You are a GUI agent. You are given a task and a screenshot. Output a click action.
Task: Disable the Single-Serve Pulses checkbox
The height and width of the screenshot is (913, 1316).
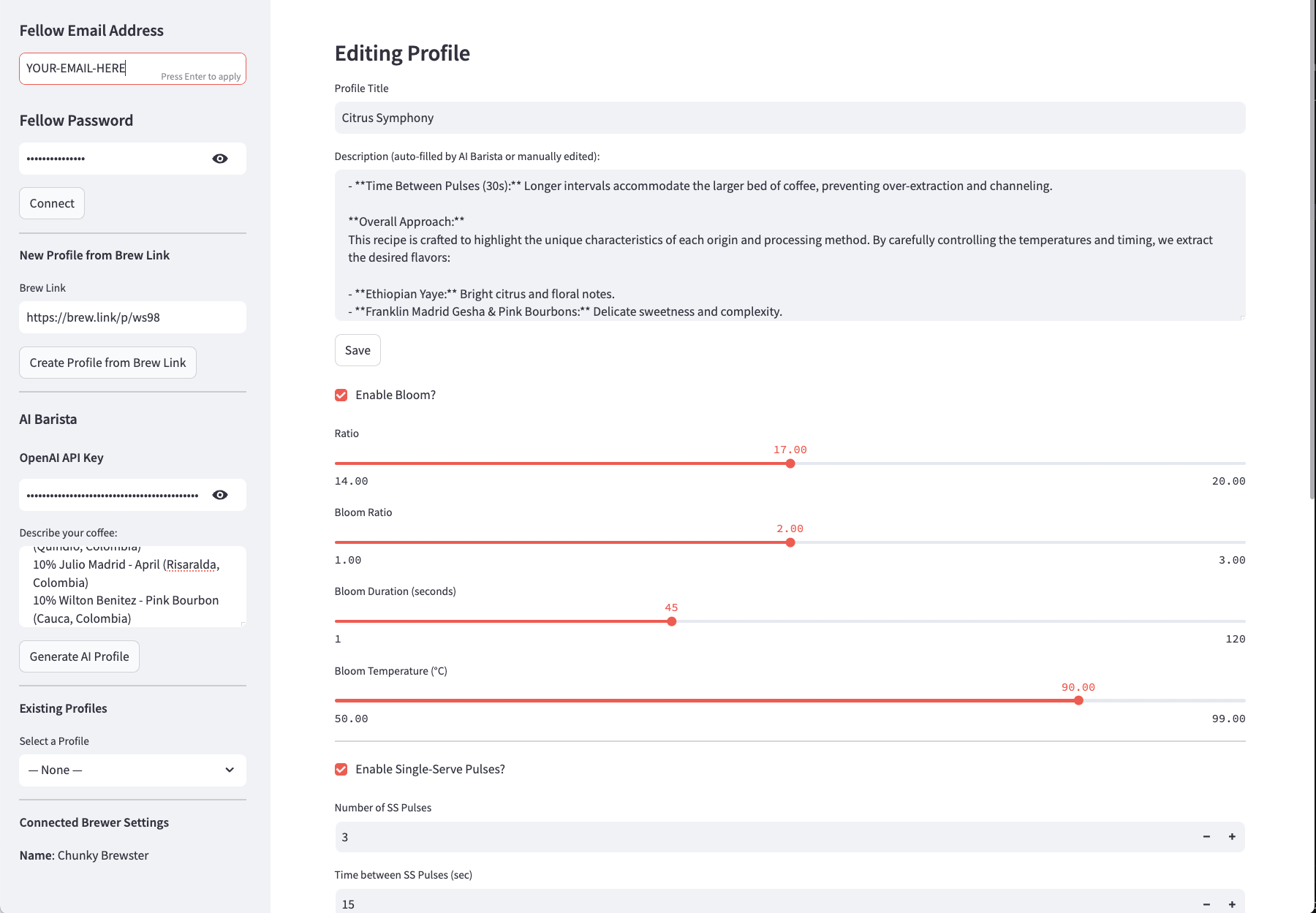[341, 769]
